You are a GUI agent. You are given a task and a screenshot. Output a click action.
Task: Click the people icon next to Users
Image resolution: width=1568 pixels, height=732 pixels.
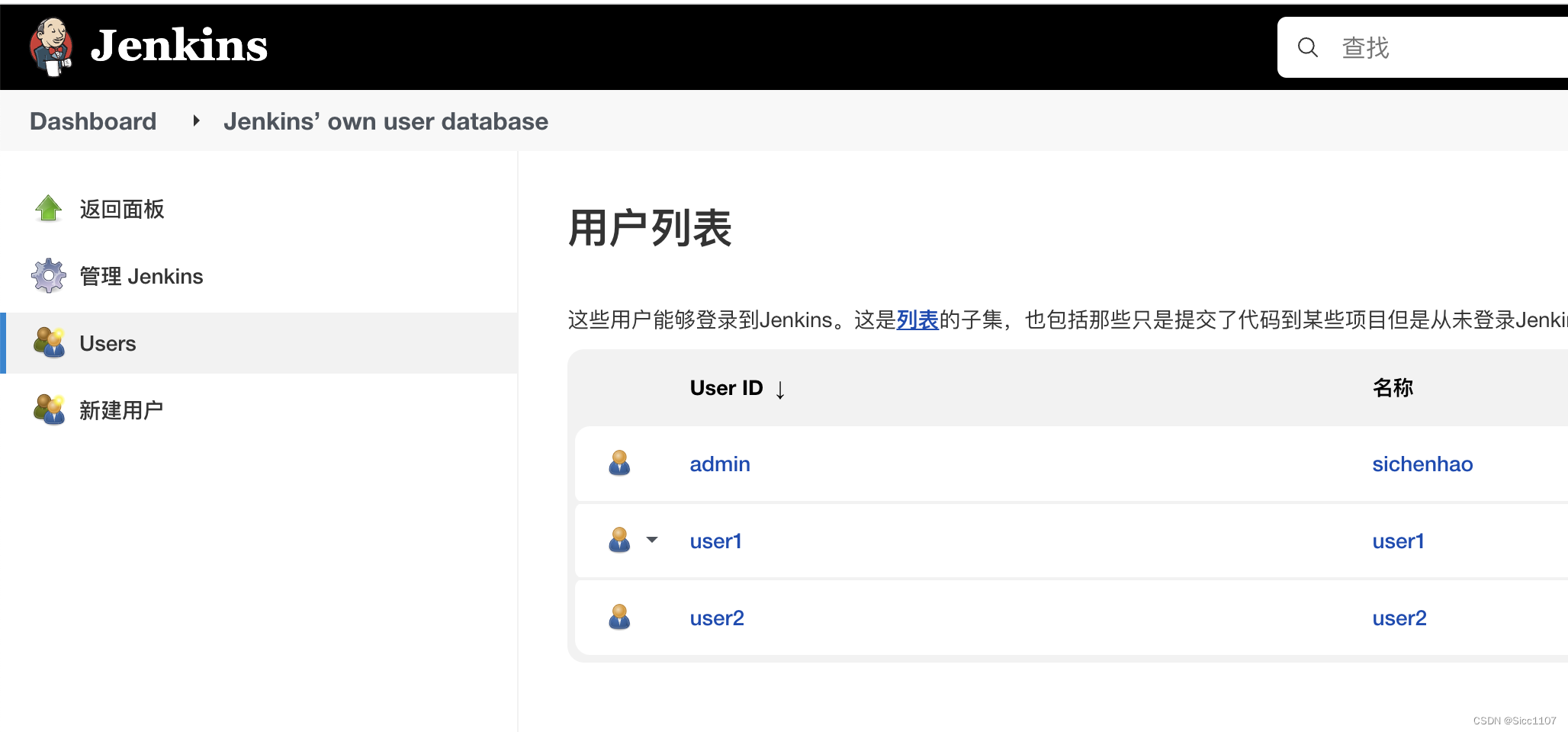pyautogui.click(x=50, y=342)
